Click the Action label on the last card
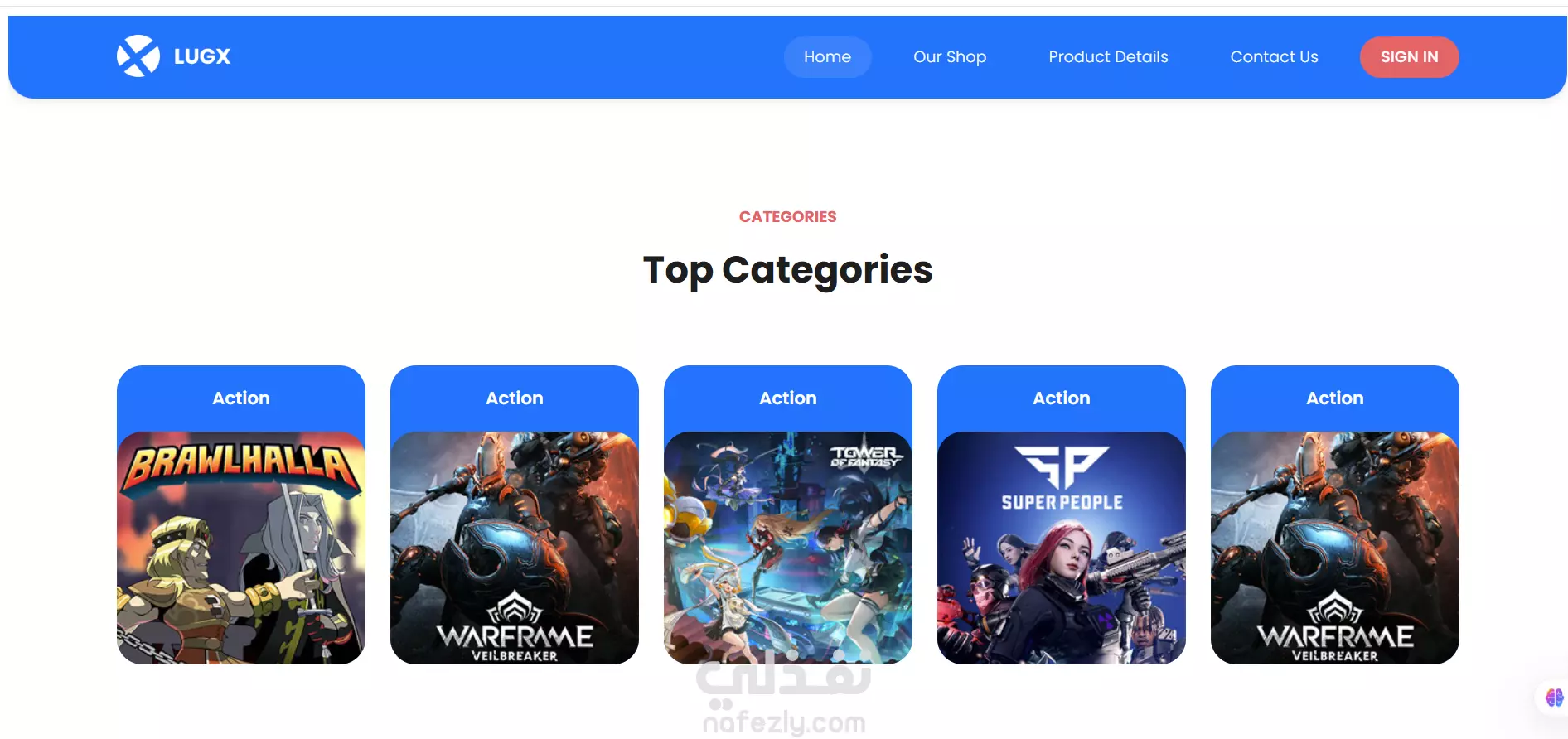 point(1335,398)
